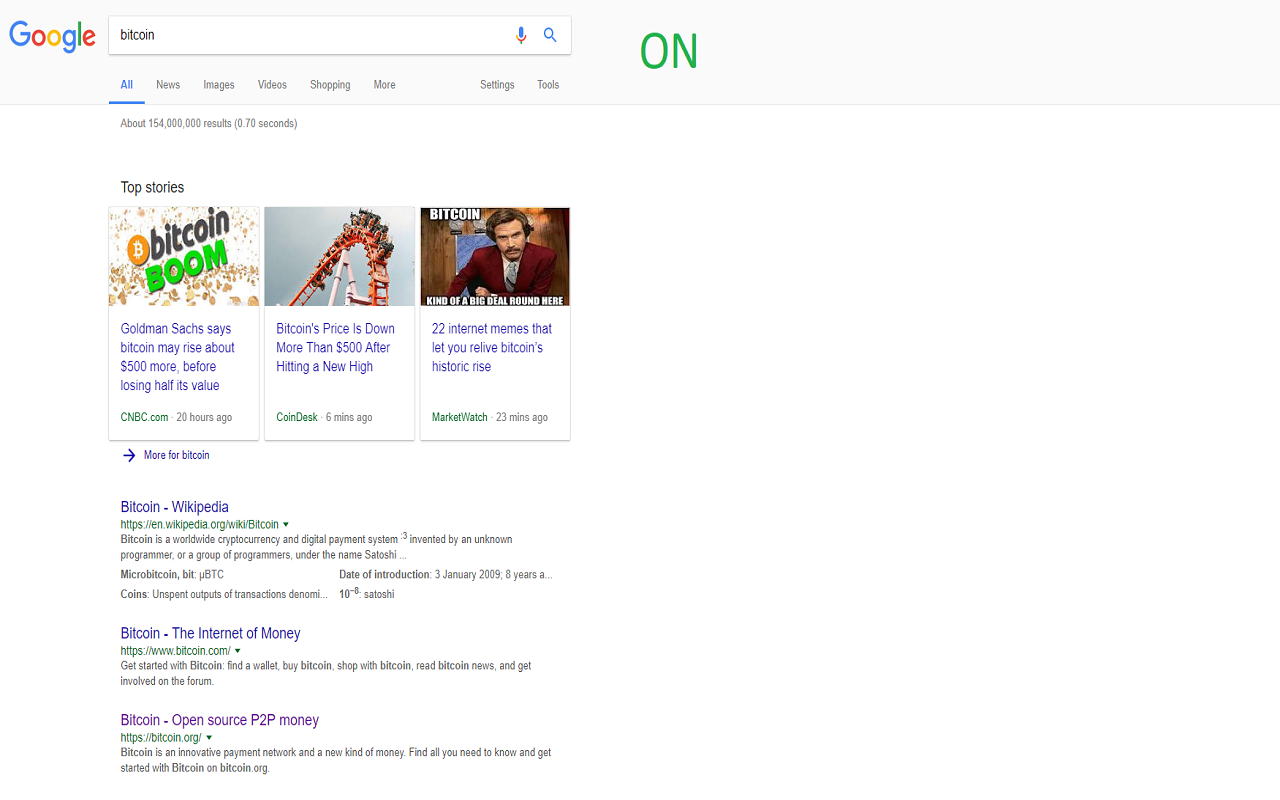
Task: Expand the dropdown arrow next to Wikipedia URL
Action: click(286, 524)
